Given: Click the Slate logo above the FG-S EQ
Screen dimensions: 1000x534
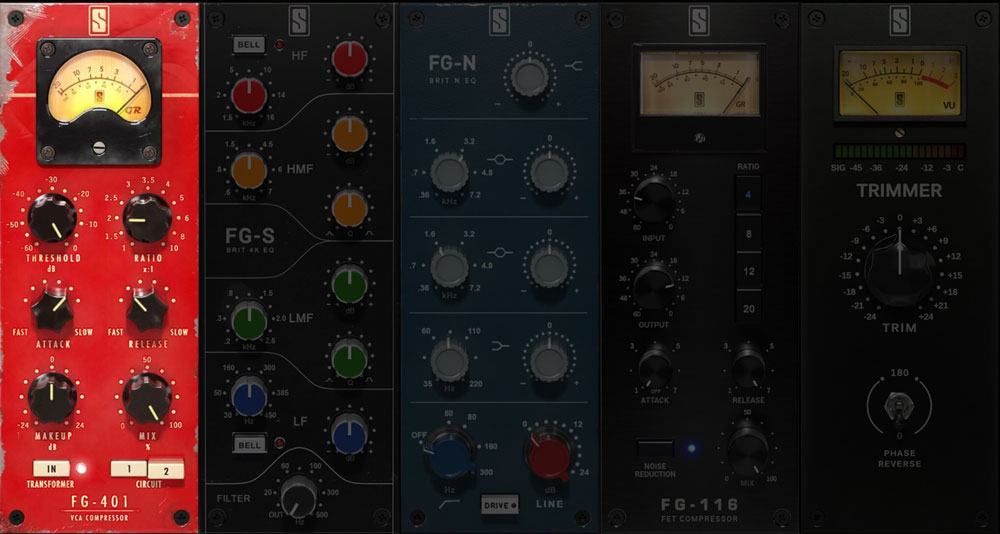Looking at the screenshot, I should pyautogui.click(x=300, y=22).
